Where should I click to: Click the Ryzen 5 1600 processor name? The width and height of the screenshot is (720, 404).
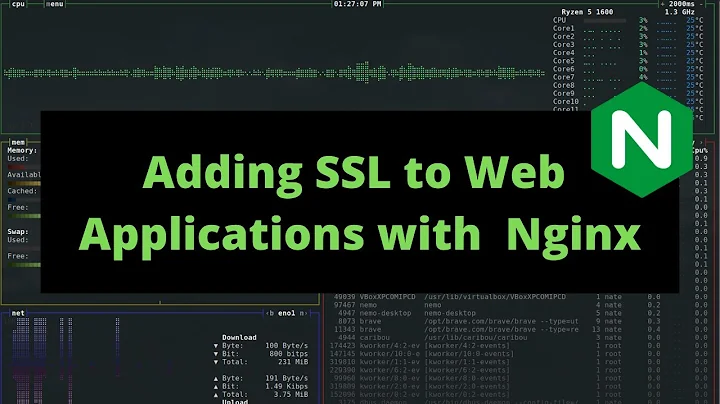click(x=587, y=12)
